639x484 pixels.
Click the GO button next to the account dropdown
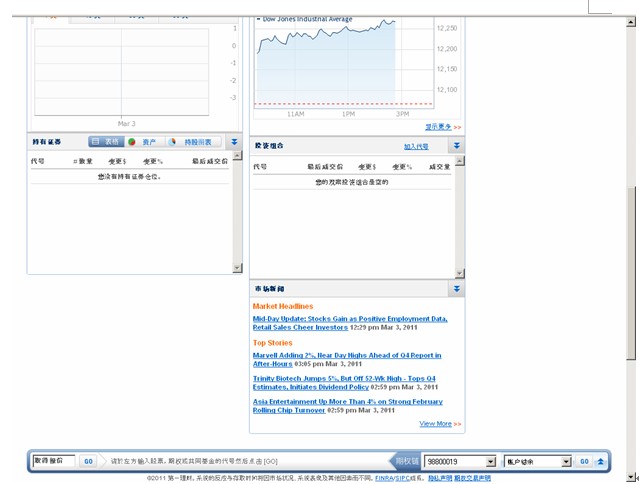(x=583, y=461)
